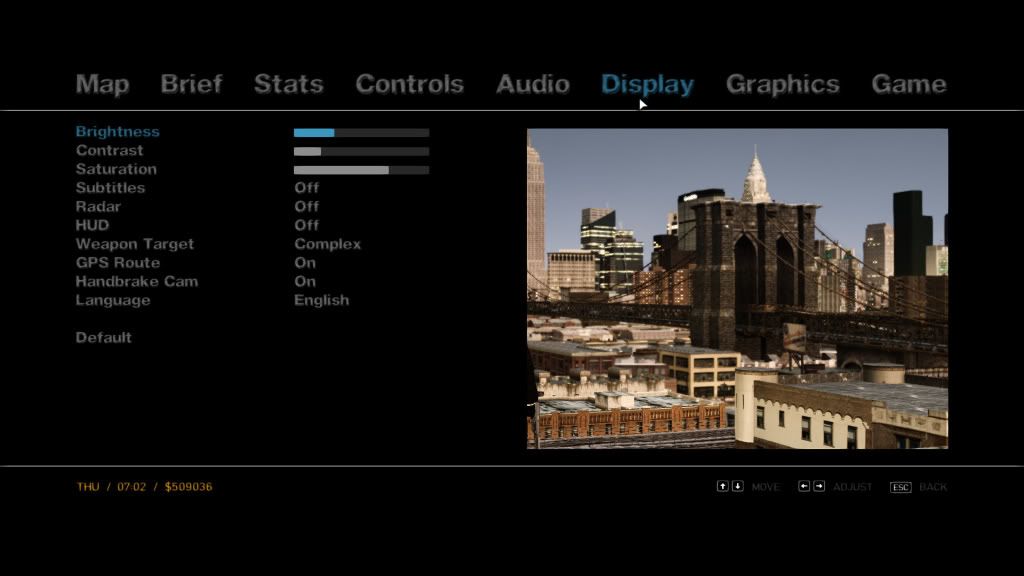Open the Graphics tab
This screenshot has width=1024, height=576.
pyautogui.click(x=782, y=84)
